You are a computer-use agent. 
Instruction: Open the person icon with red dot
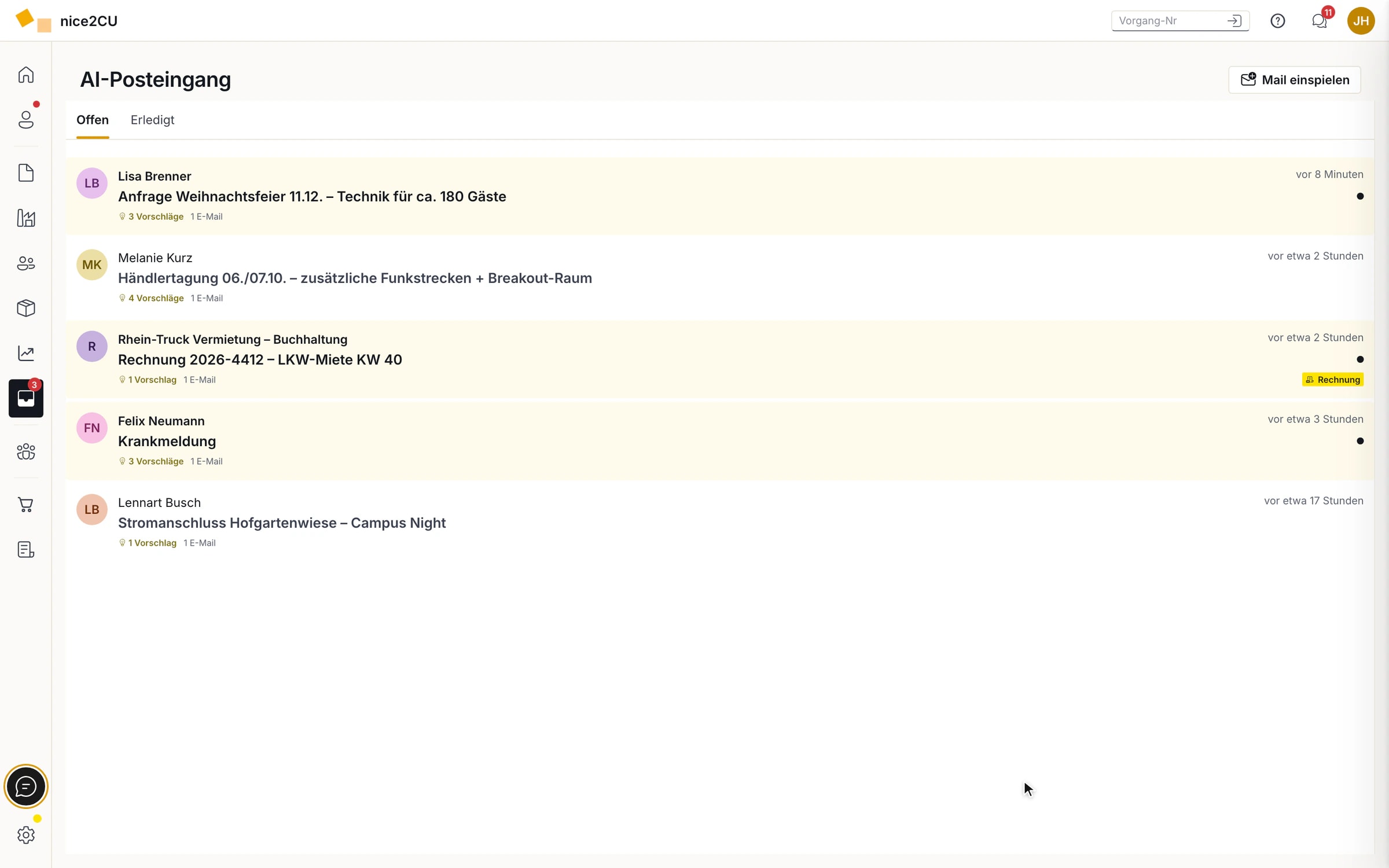click(x=26, y=120)
